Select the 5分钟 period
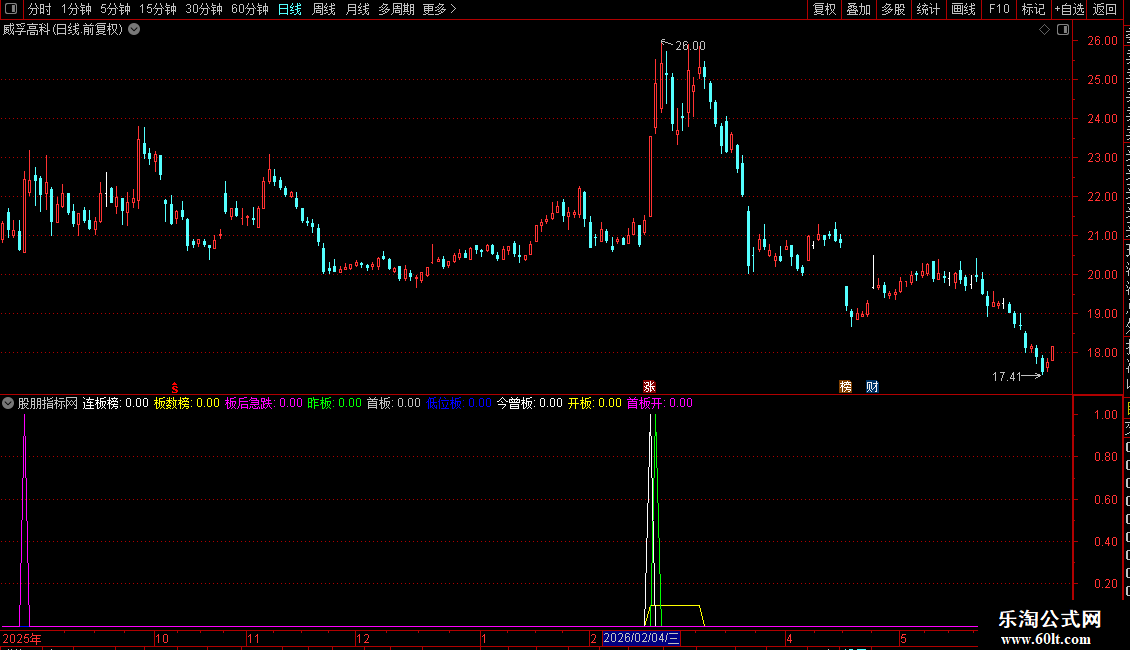This screenshot has height=650, width=1130. tap(115, 9)
